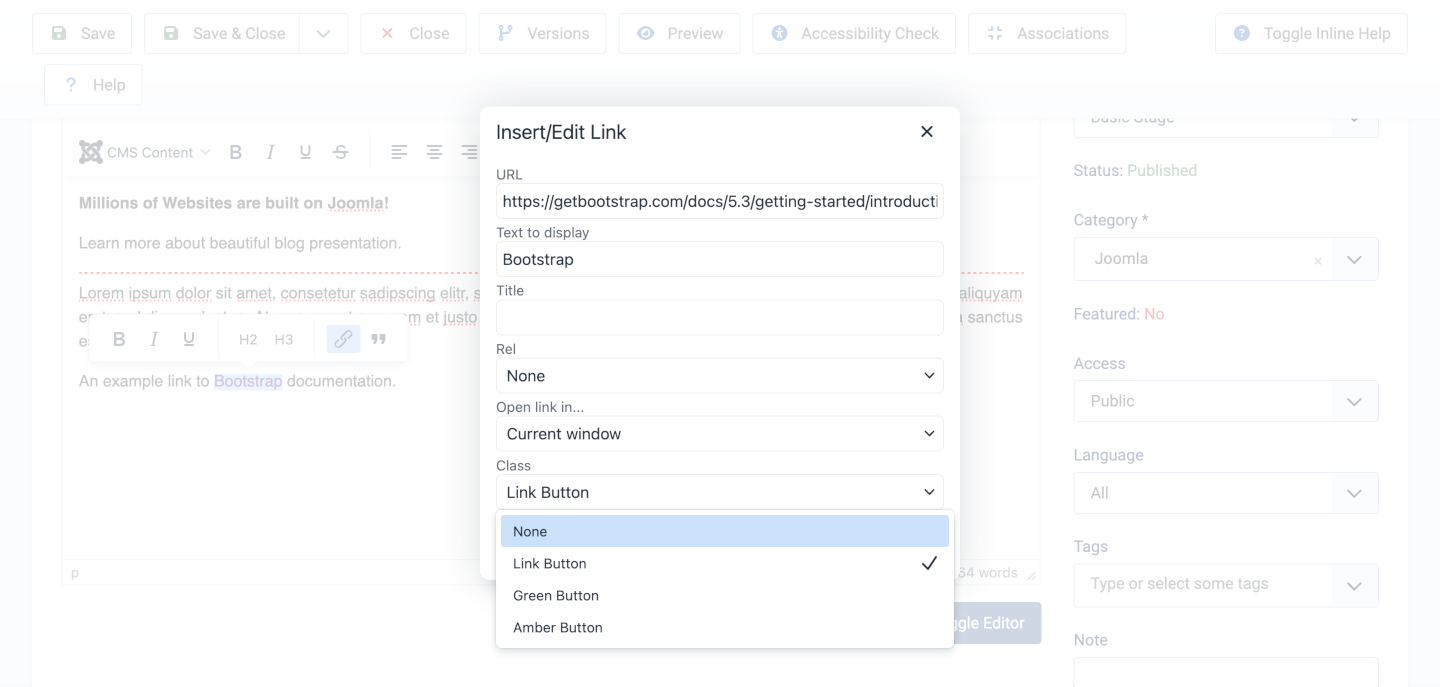
Task: Edit the Text to display field
Action: [720, 259]
